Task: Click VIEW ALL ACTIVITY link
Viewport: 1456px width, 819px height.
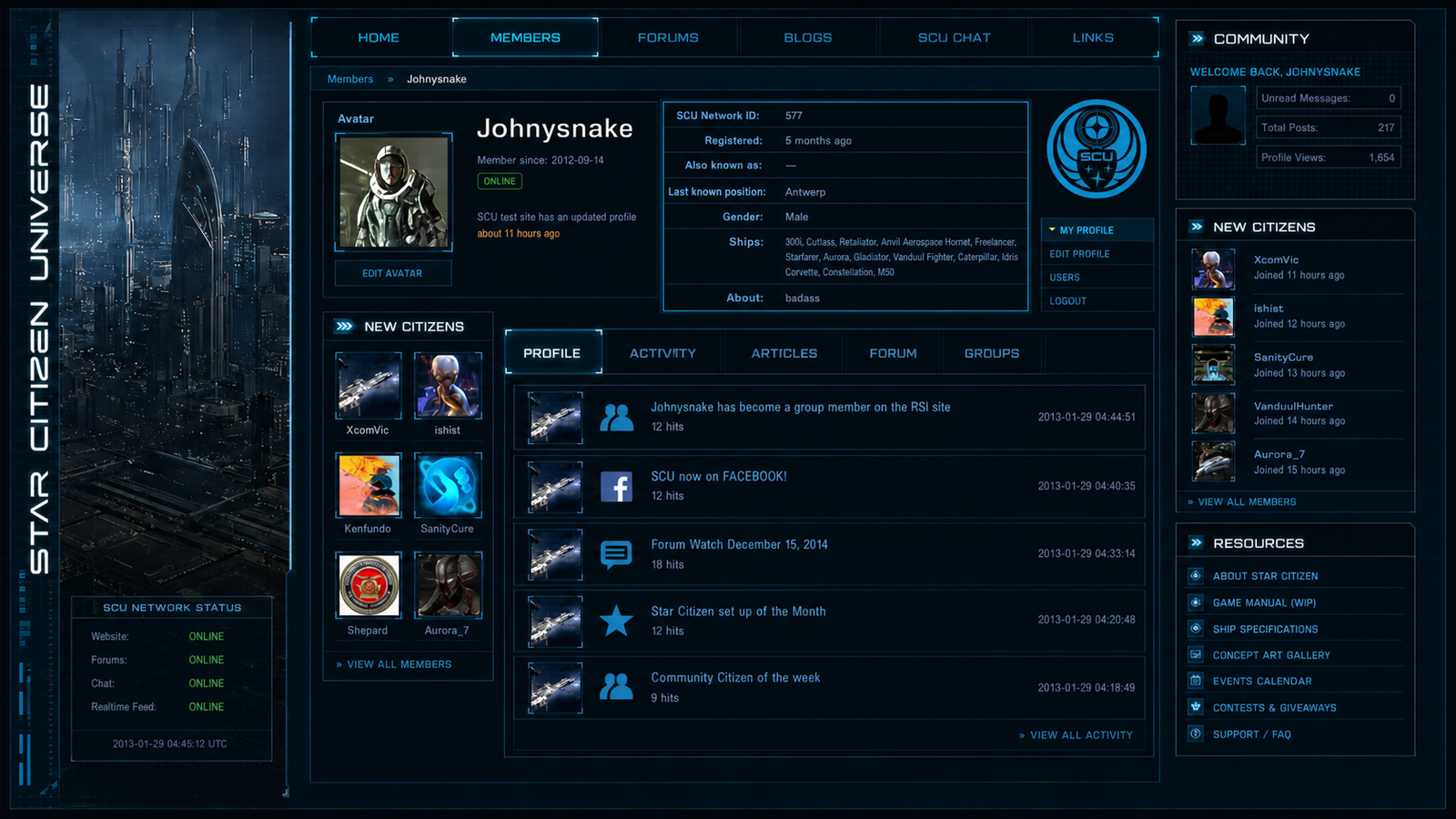Action: click(1076, 735)
